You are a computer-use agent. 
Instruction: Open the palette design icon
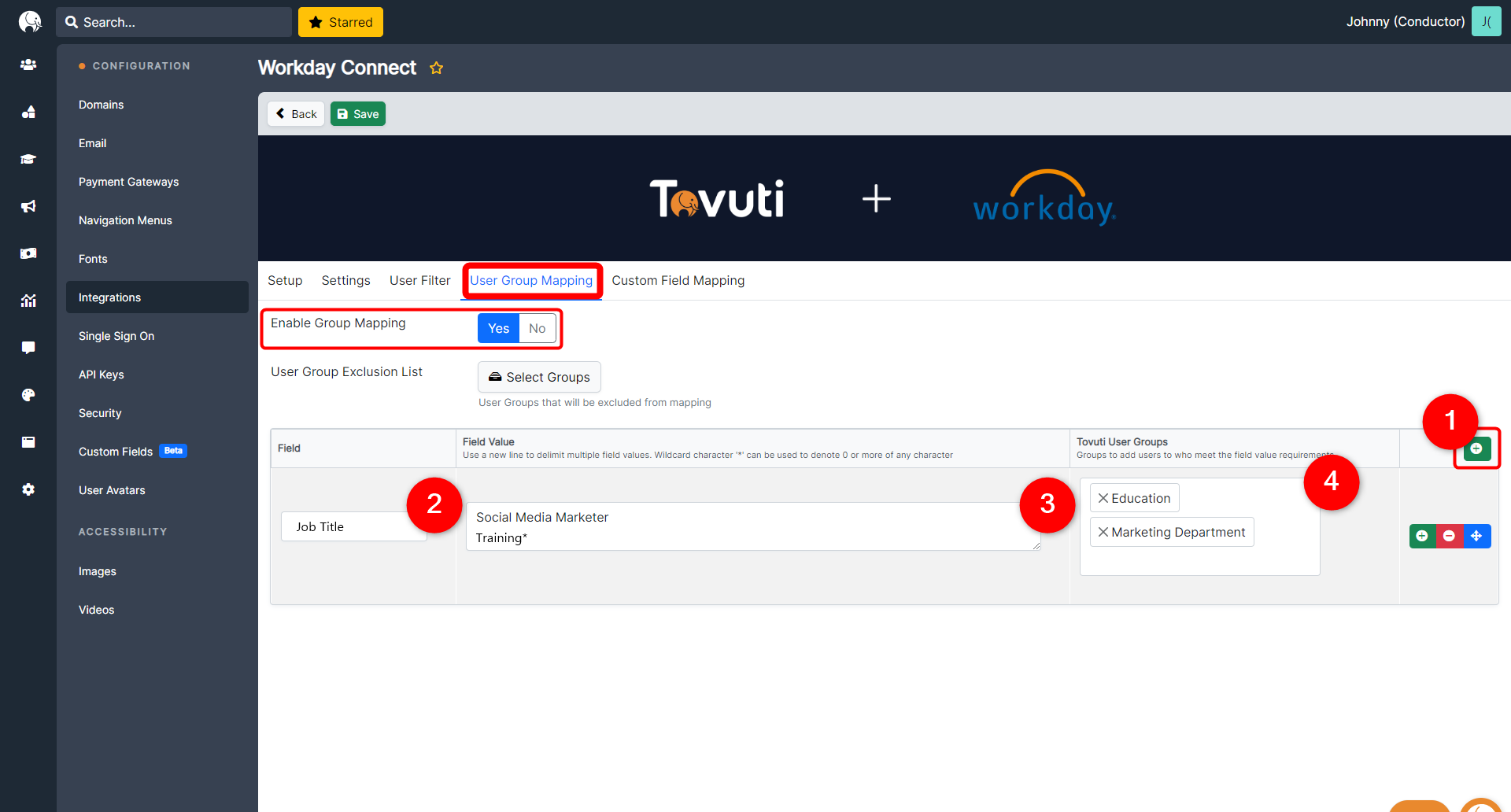28,395
